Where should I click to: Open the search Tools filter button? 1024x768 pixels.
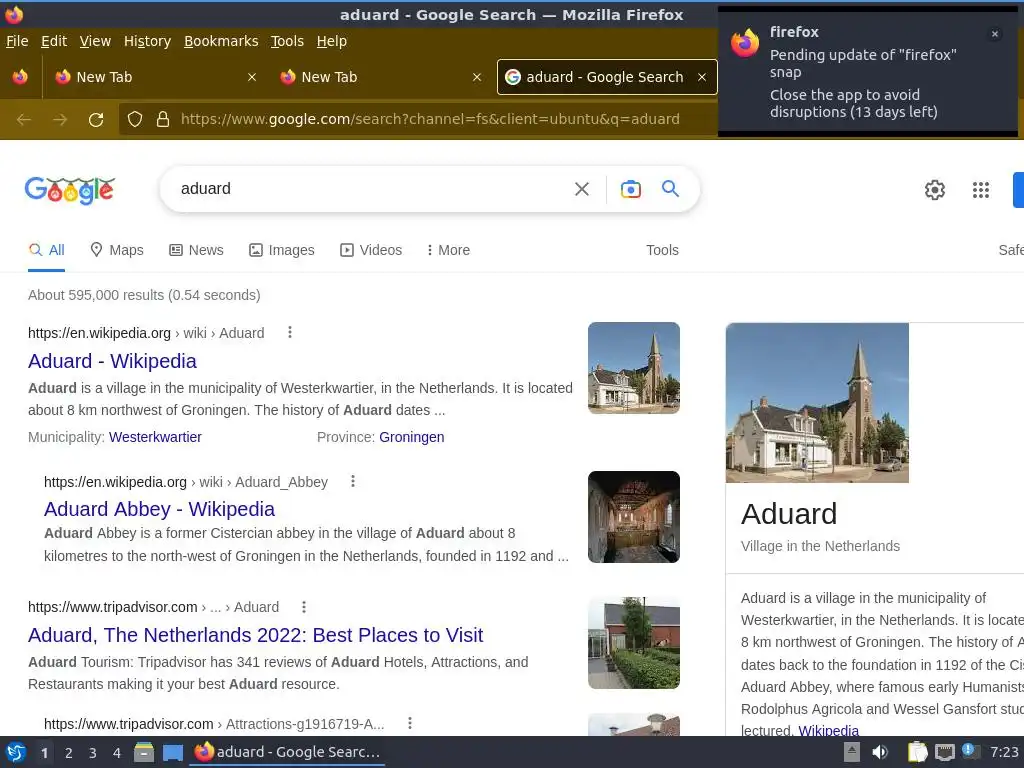click(662, 250)
